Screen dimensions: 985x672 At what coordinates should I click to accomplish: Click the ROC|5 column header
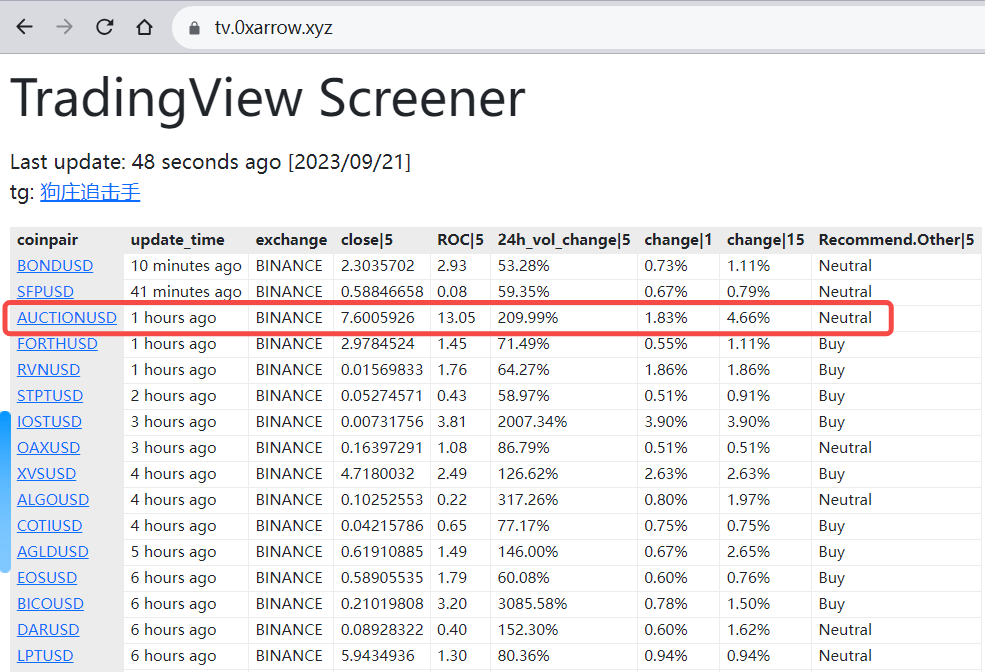(x=460, y=240)
